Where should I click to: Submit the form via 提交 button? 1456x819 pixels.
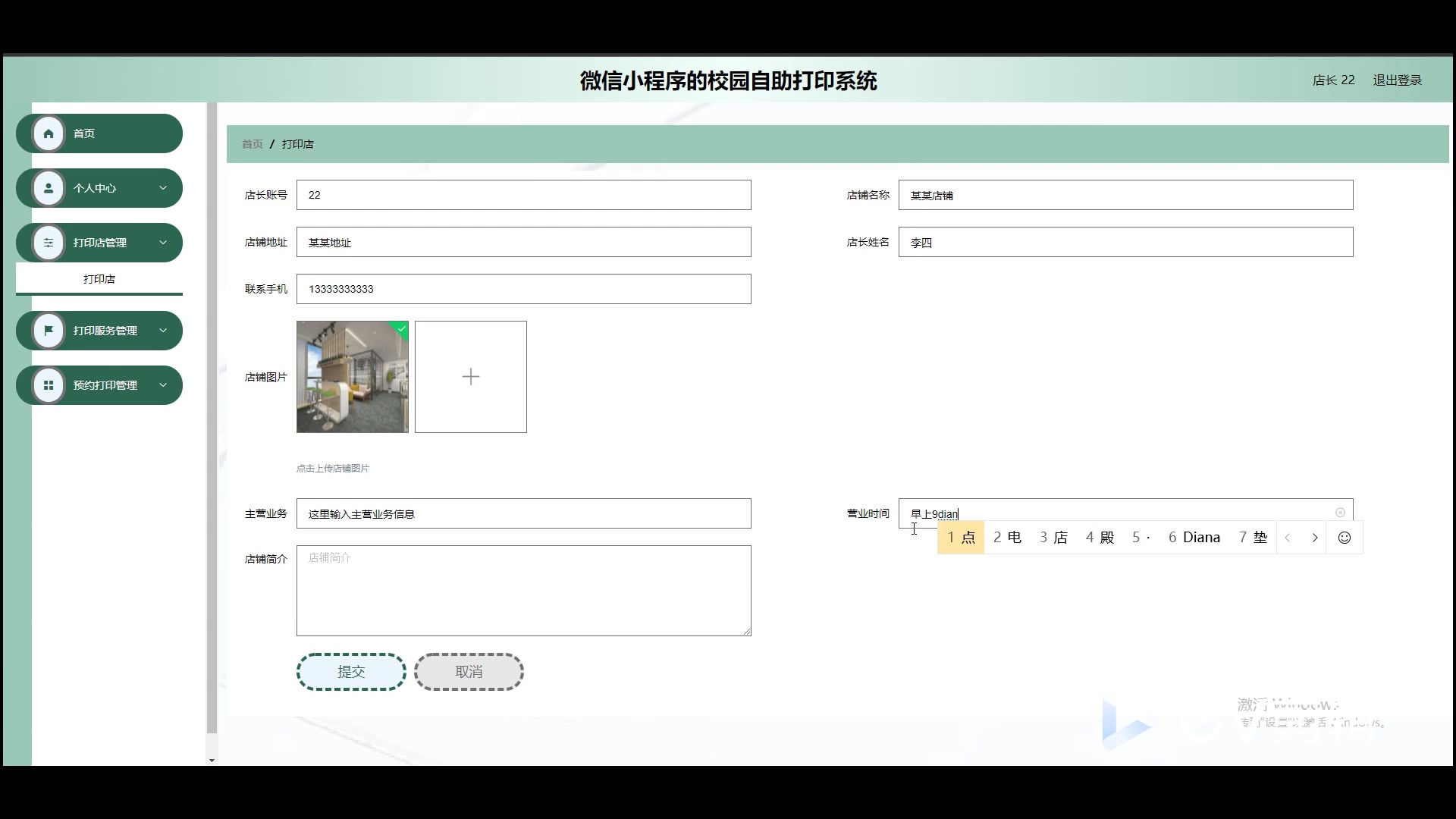coord(350,671)
